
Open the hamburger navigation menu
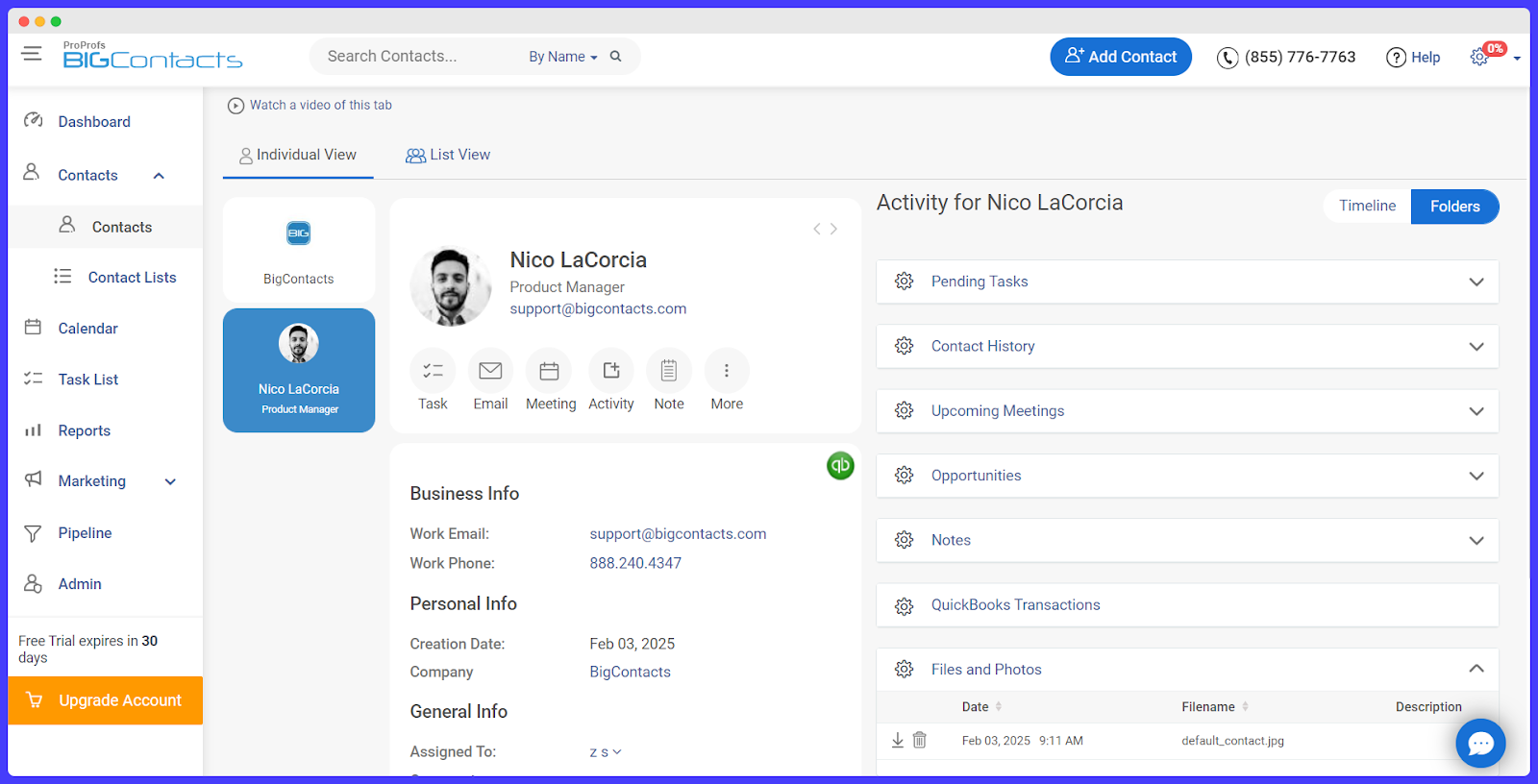click(x=32, y=54)
